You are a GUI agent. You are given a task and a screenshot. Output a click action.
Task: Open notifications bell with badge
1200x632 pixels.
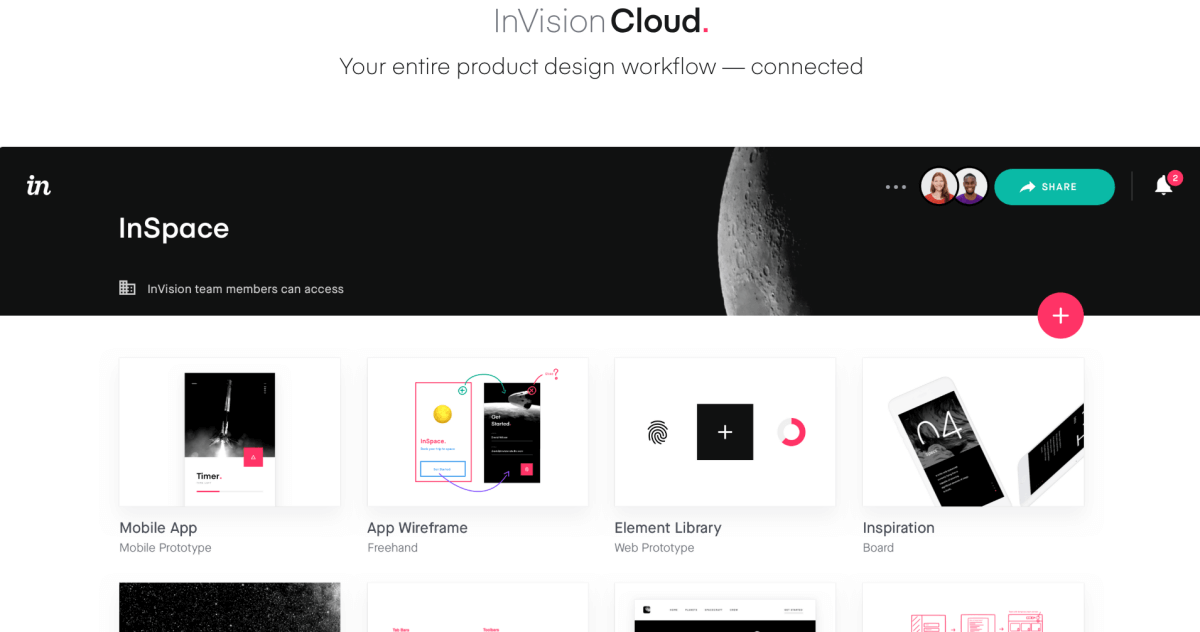pyautogui.click(x=1166, y=184)
